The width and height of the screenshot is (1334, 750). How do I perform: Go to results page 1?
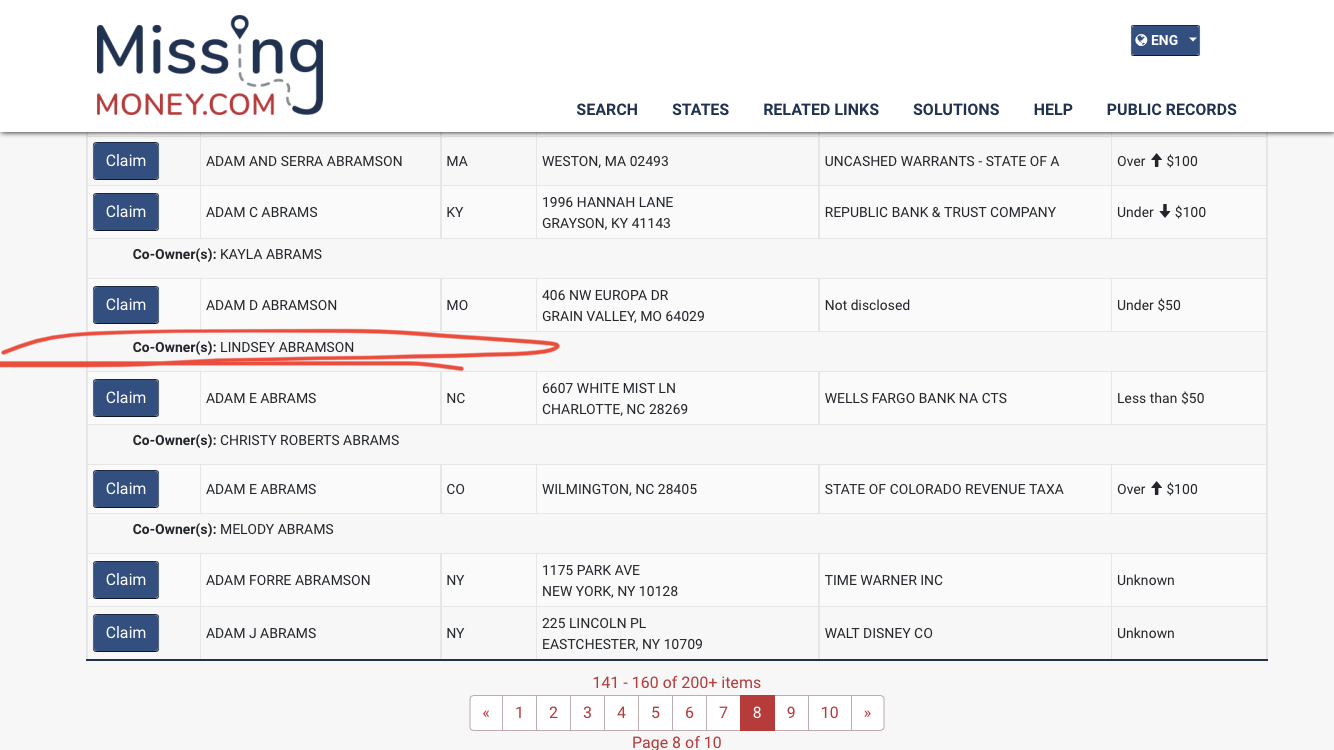pos(519,713)
